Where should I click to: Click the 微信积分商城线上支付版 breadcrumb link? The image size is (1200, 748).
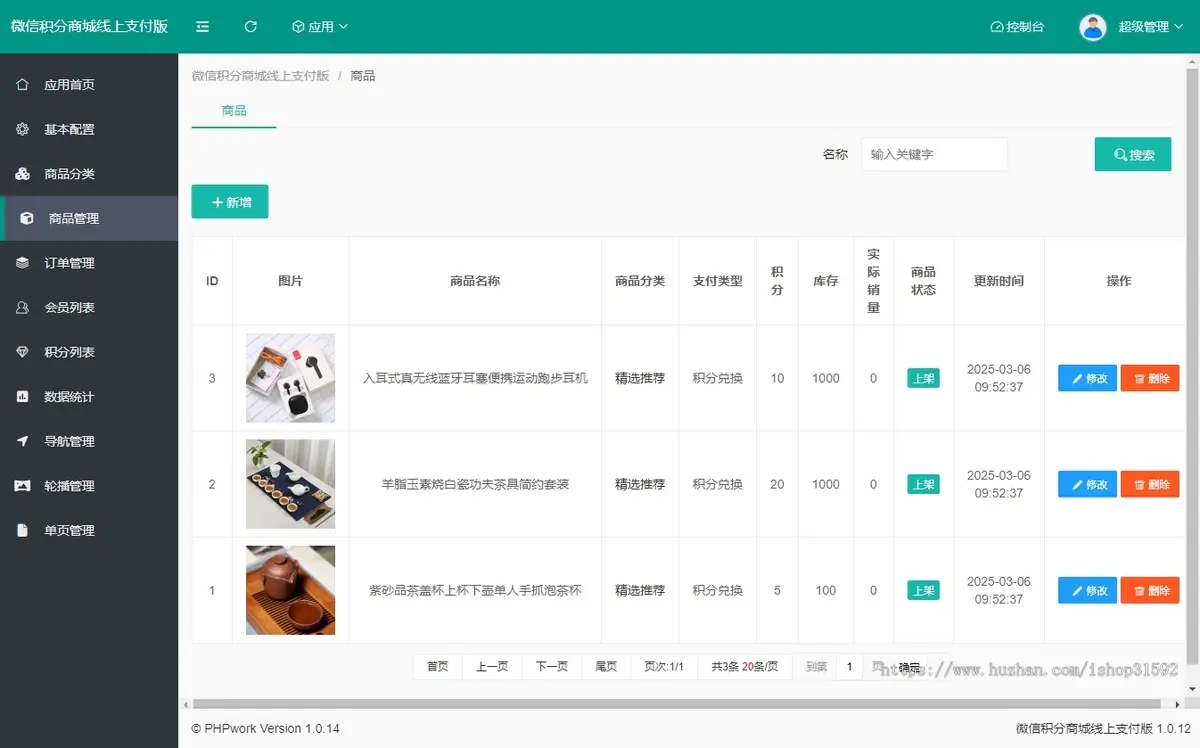pos(260,76)
